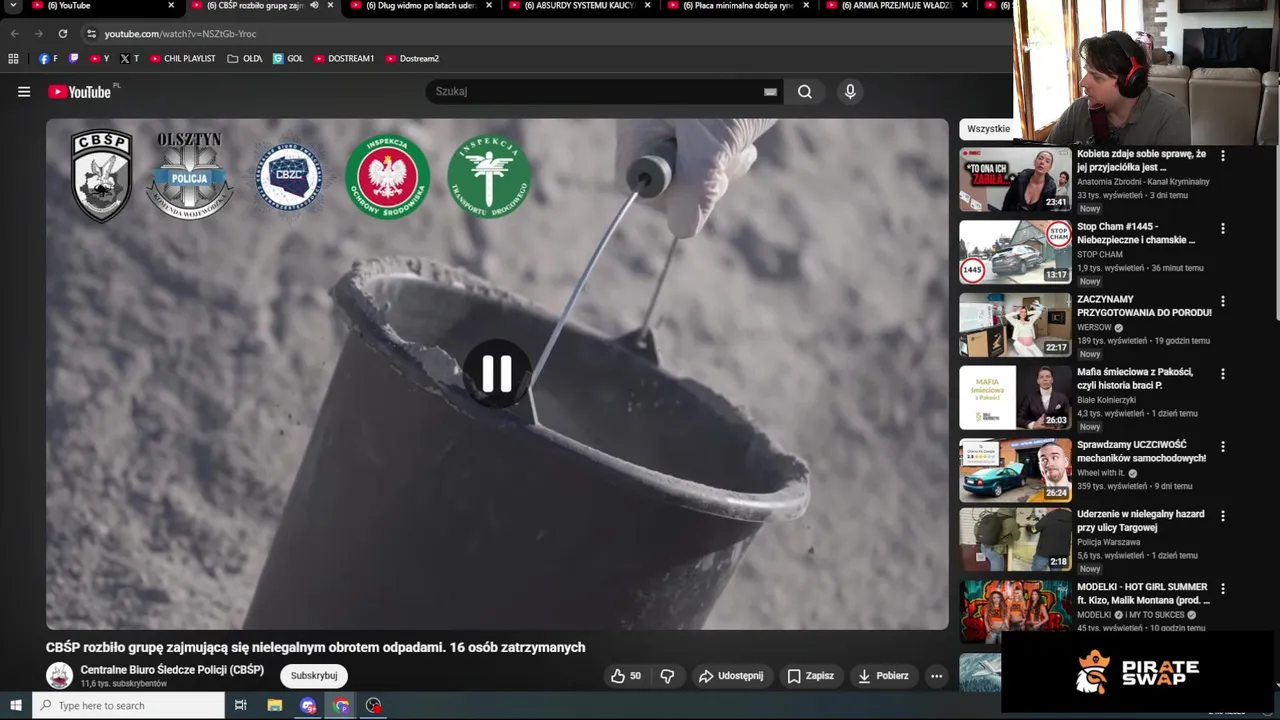
Task: Expand the OLD bookmarks folder
Action: pyautogui.click(x=245, y=59)
